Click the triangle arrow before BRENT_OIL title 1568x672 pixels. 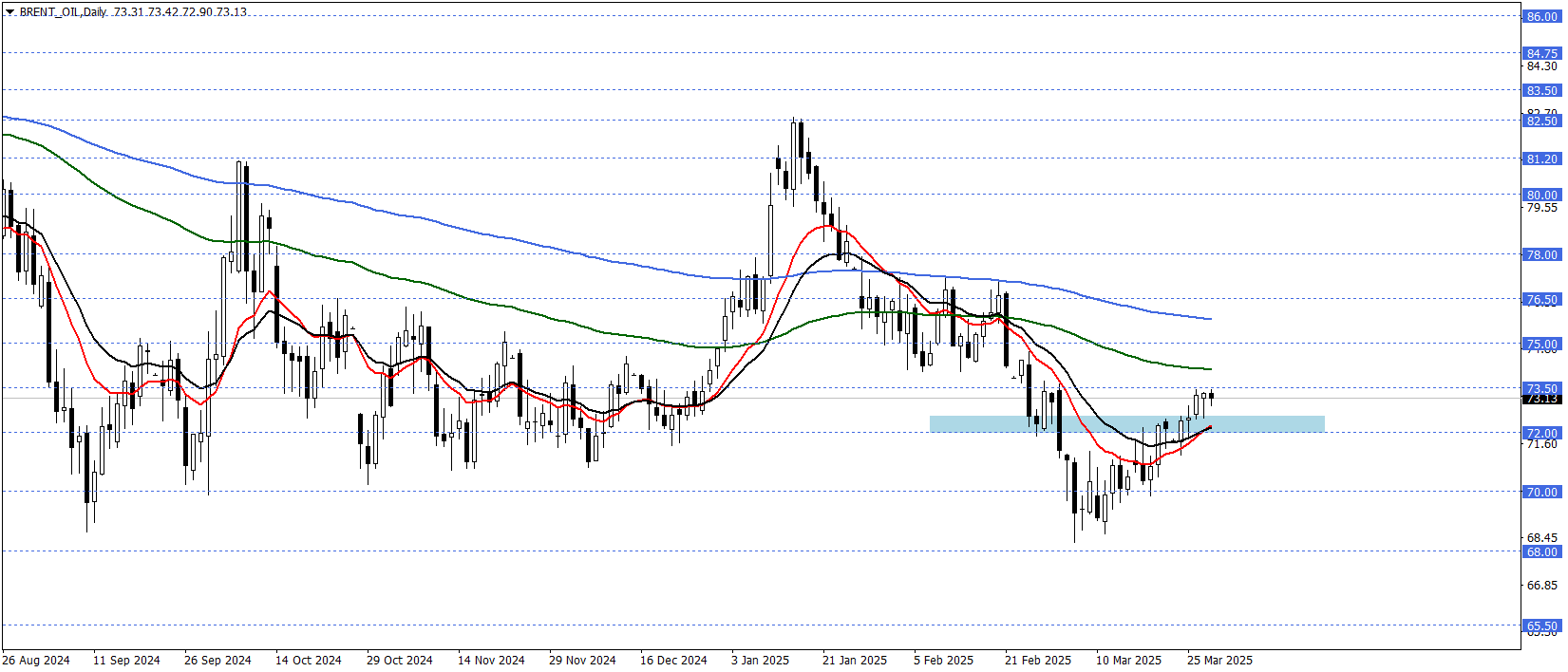(x=9, y=12)
